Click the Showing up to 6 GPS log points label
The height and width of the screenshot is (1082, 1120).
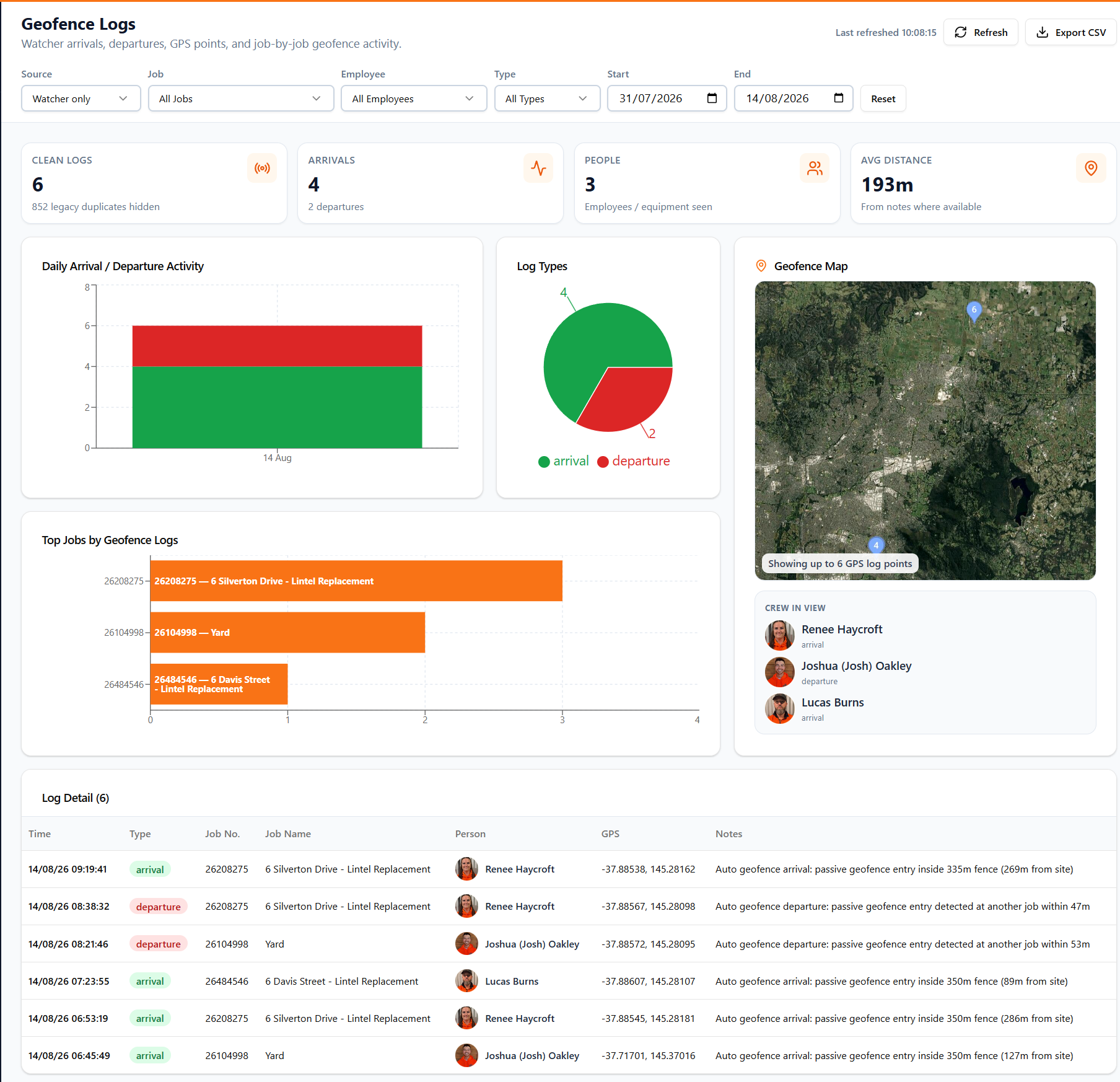(x=840, y=563)
